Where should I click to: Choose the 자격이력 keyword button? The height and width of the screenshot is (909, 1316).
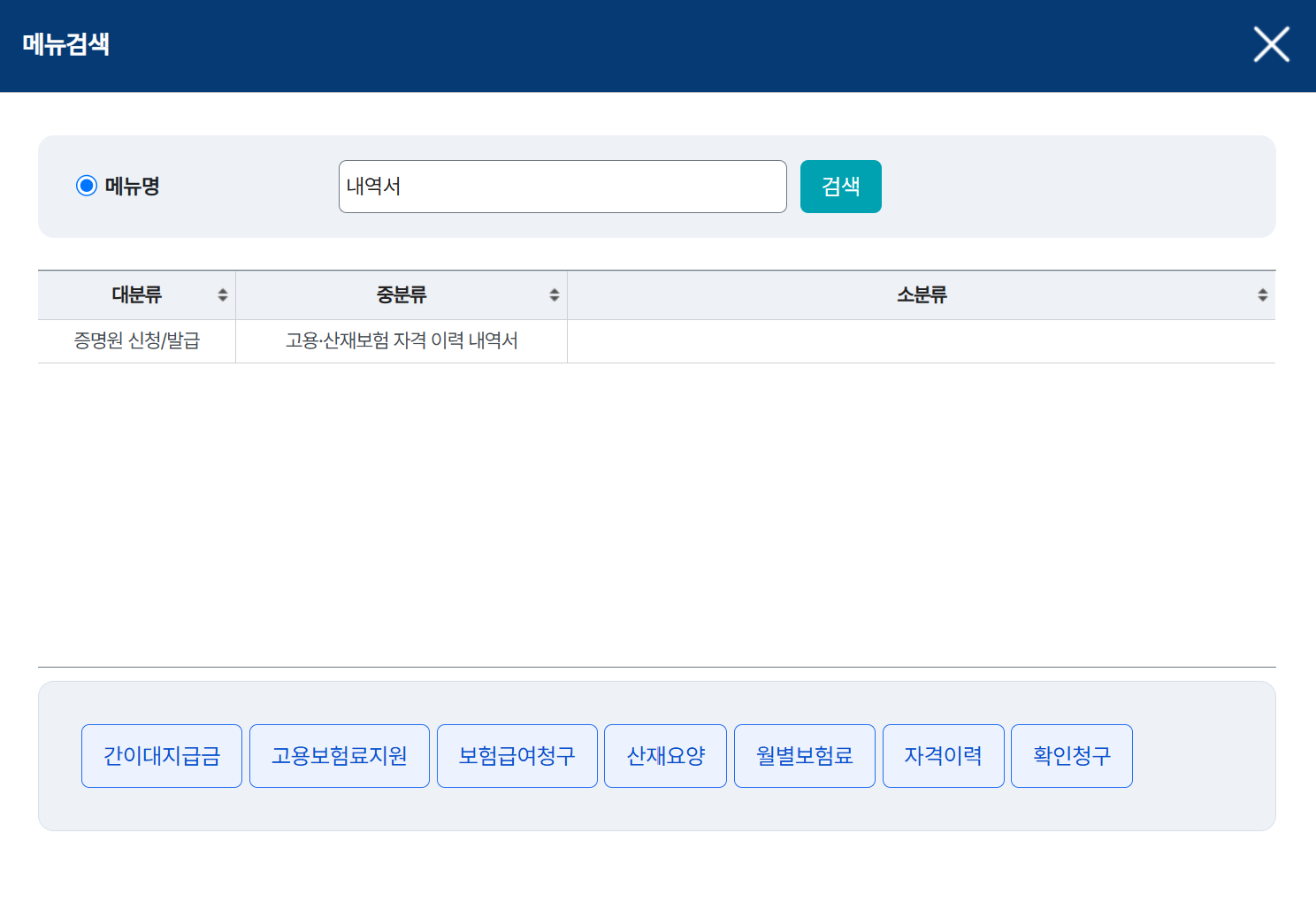click(944, 756)
